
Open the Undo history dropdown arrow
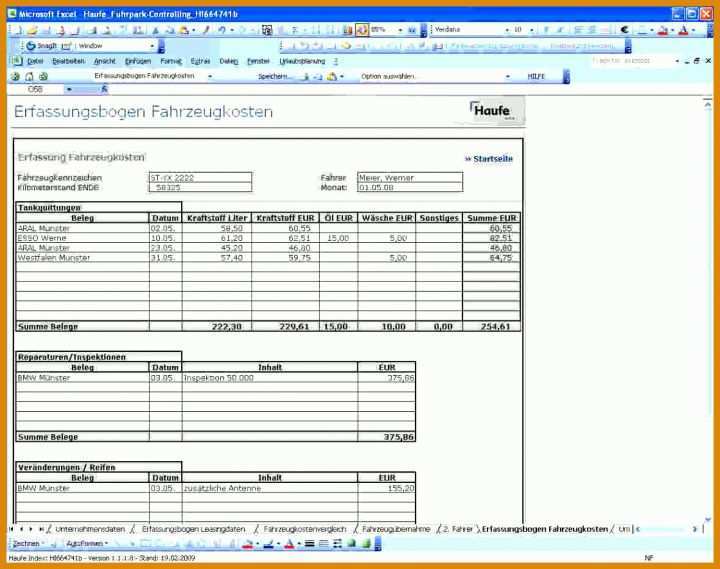click(x=232, y=30)
